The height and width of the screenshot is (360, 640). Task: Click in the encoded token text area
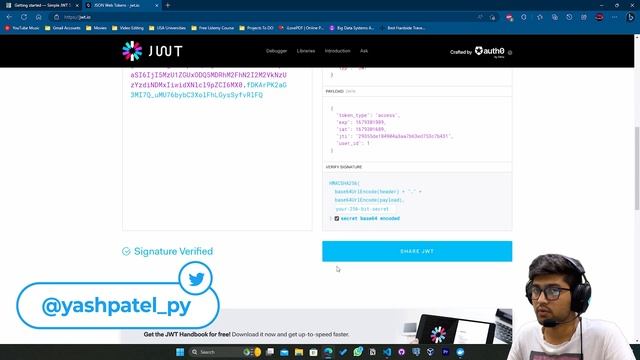217,149
